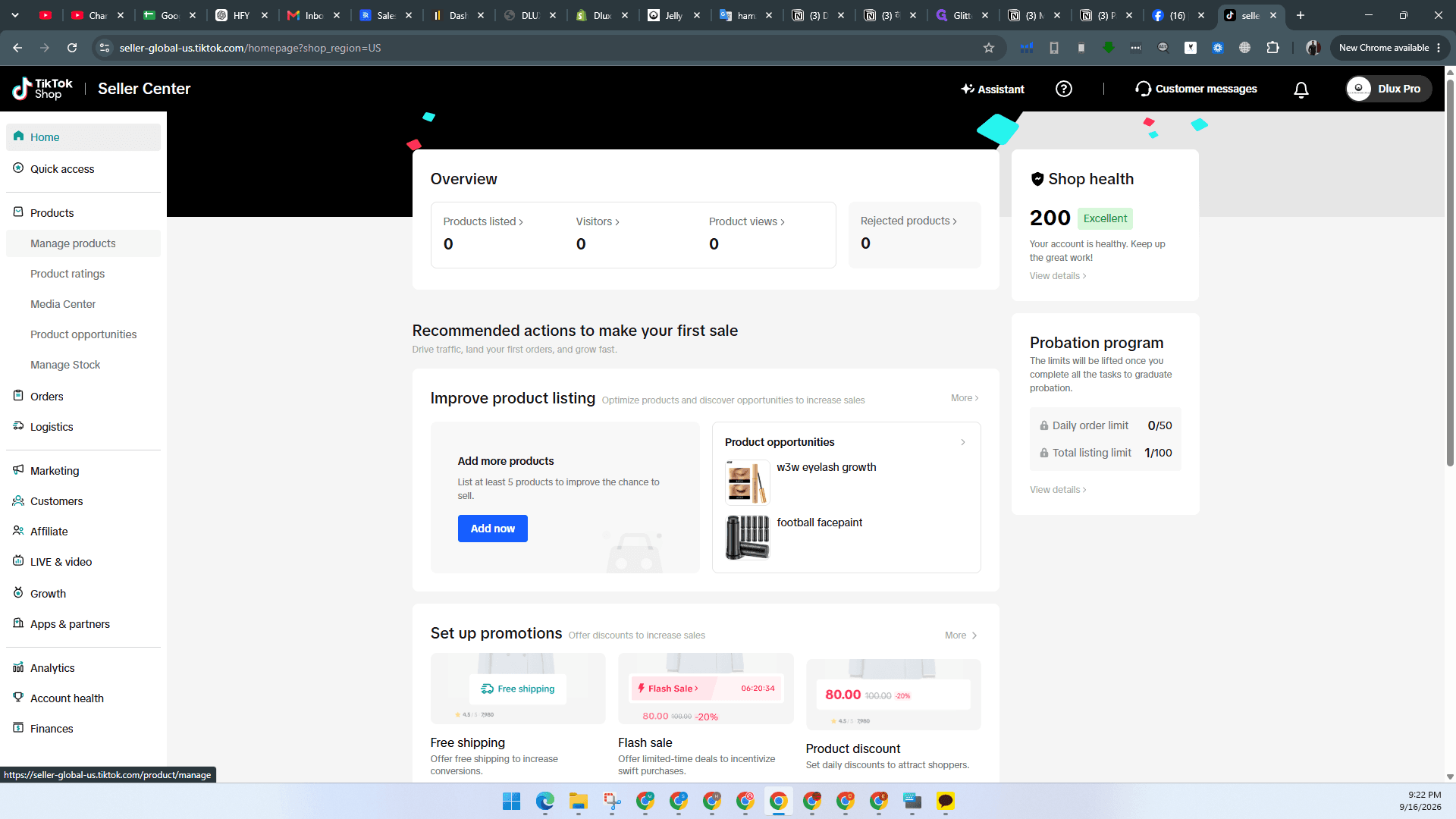1456x819 pixels.
Task: Expand Product opportunities card chevron
Action: point(963,442)
